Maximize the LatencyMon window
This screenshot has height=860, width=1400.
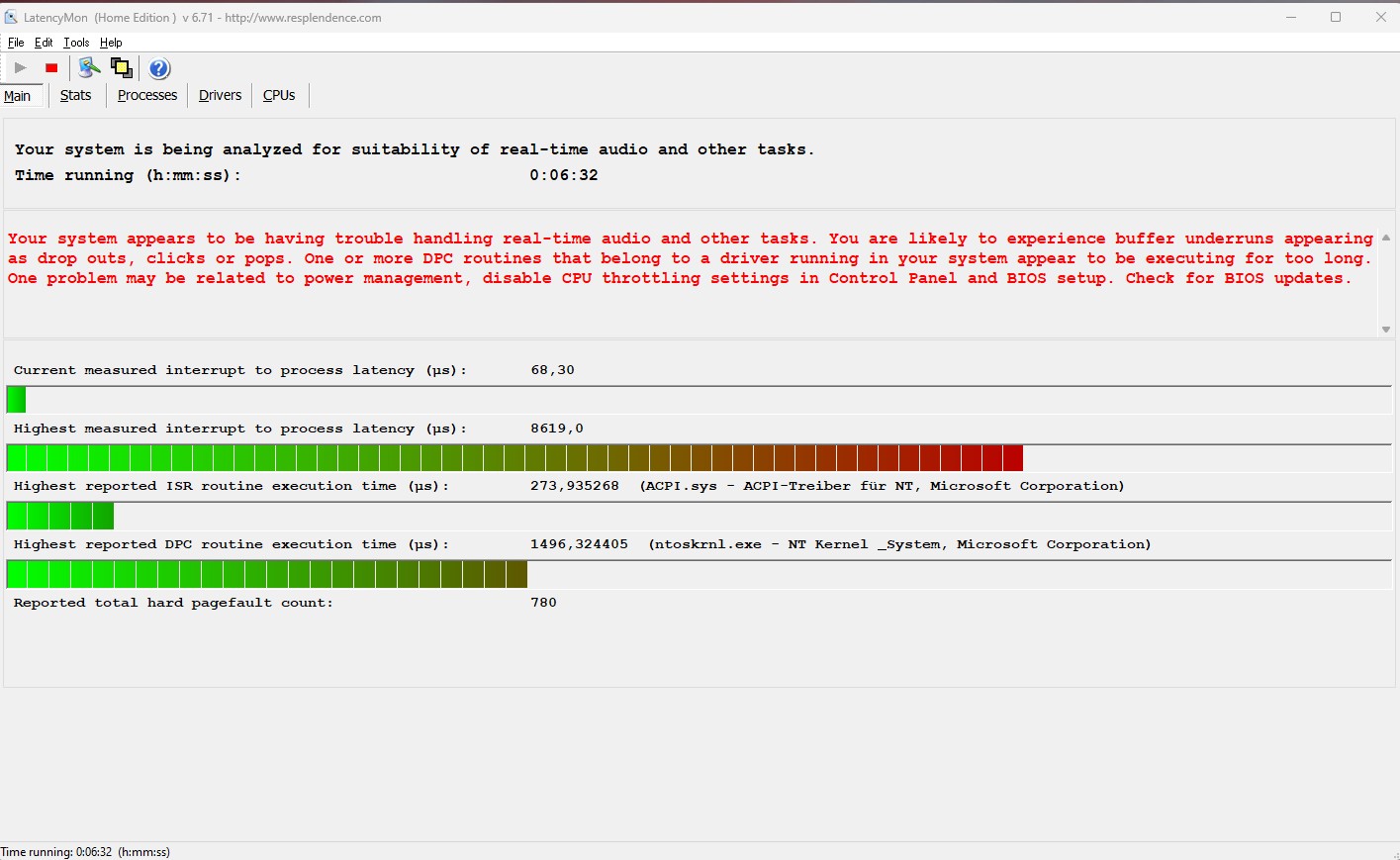click(1336, 17)
